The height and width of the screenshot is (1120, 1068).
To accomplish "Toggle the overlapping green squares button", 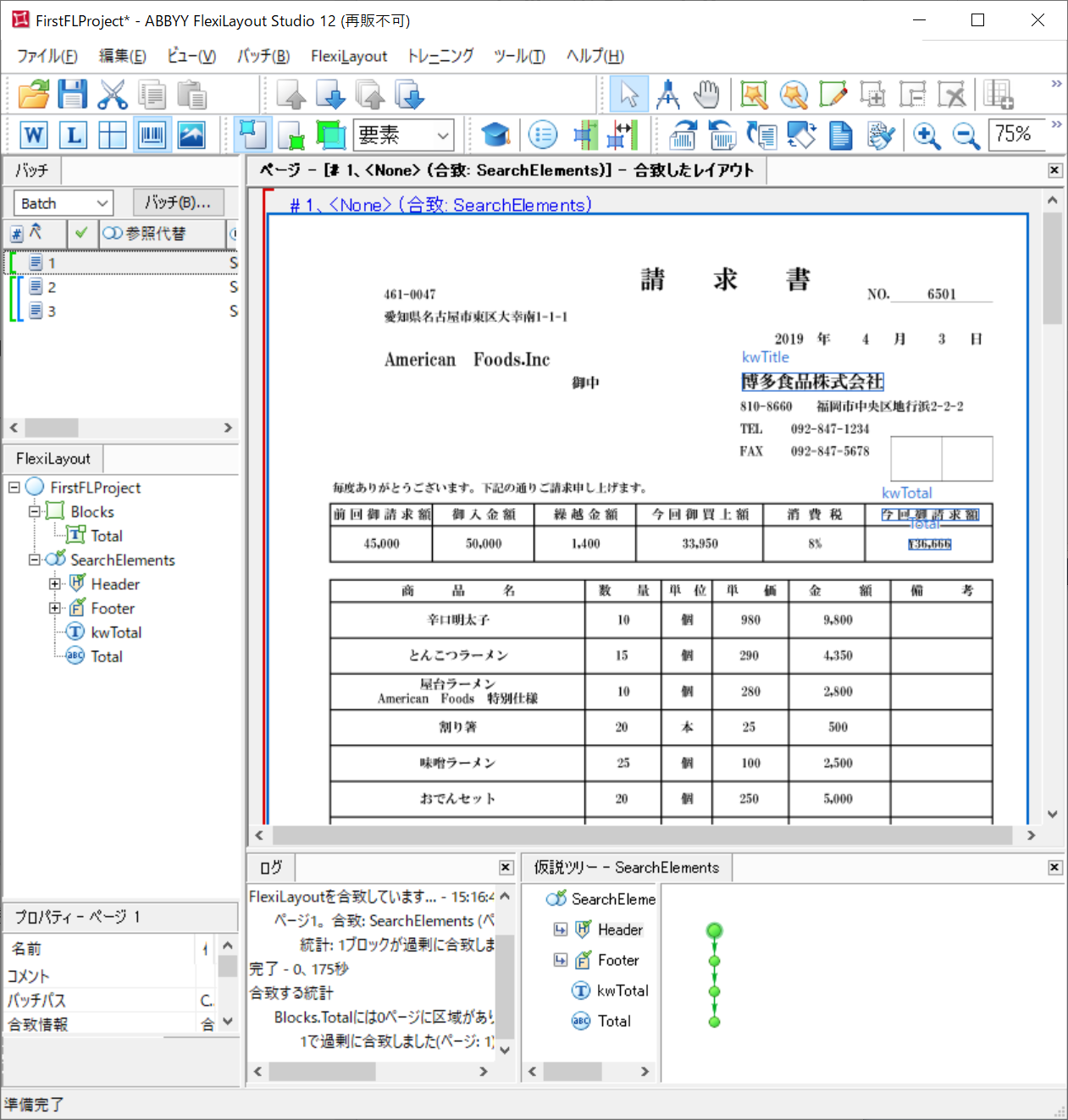I will click(330, 135).
